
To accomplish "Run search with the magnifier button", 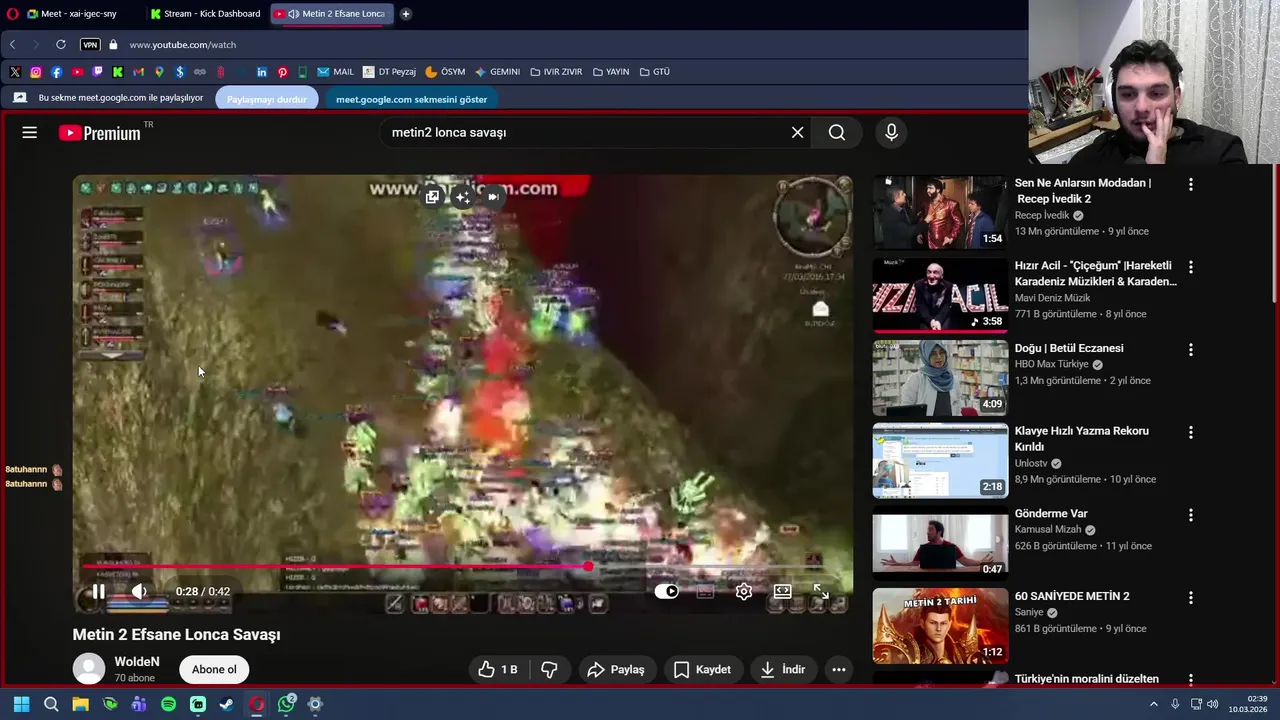I will click(x=837, y=132).
